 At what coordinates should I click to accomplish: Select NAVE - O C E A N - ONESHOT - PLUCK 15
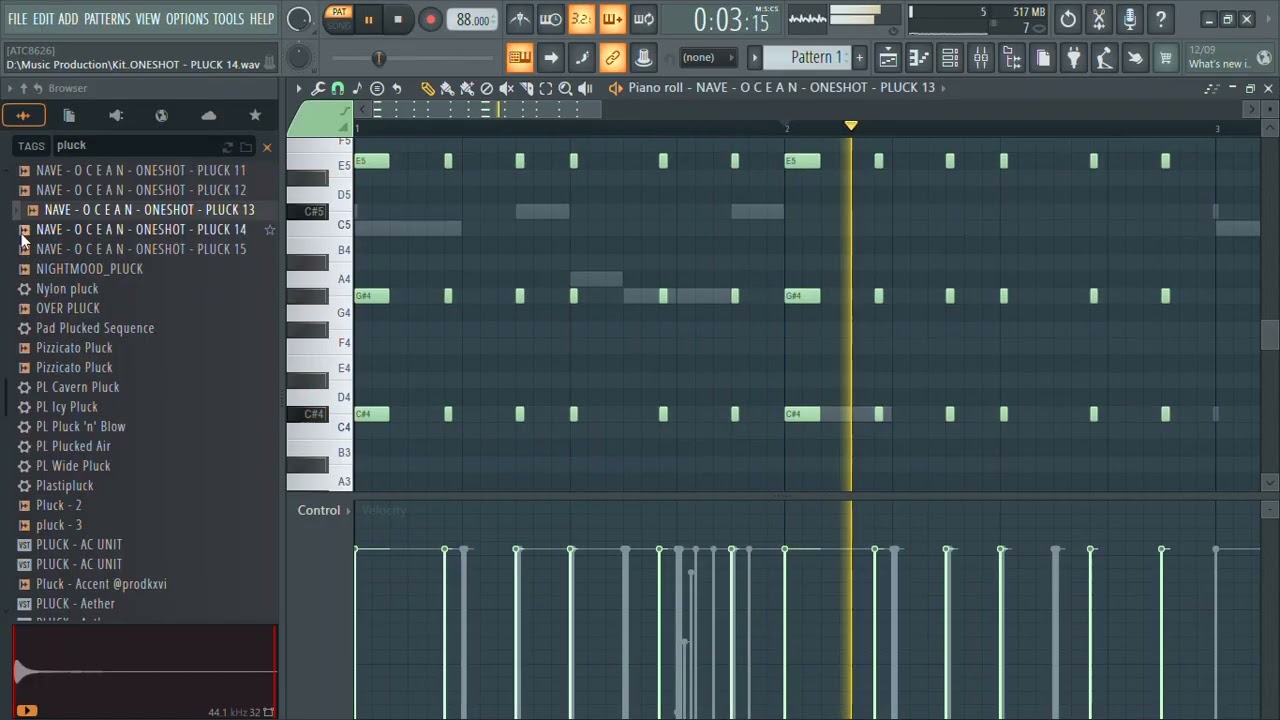pyautogui.click(x=141, y=249)
